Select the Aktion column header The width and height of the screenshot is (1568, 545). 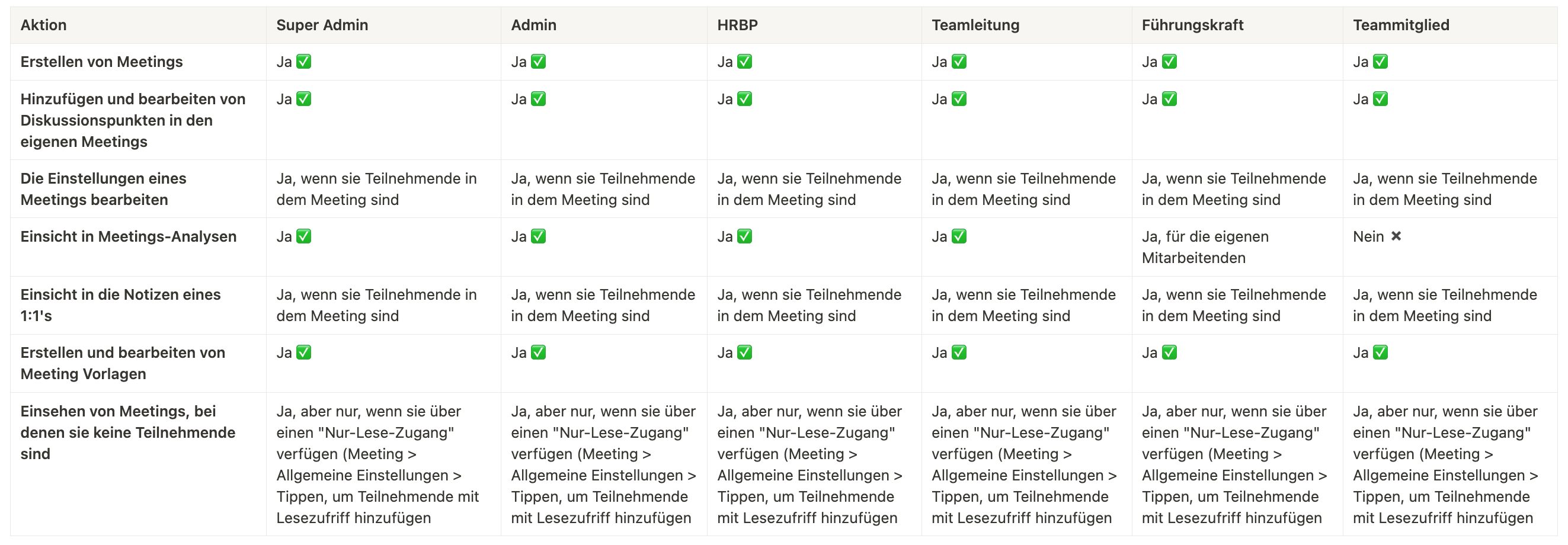point(43,25)
